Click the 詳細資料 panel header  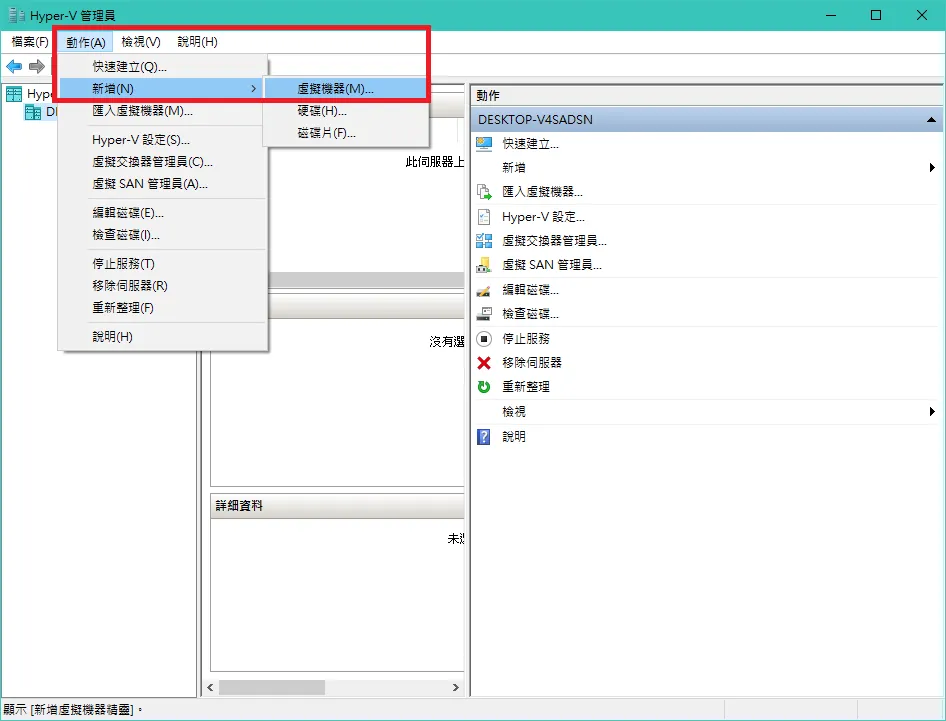tap(337, 506)
